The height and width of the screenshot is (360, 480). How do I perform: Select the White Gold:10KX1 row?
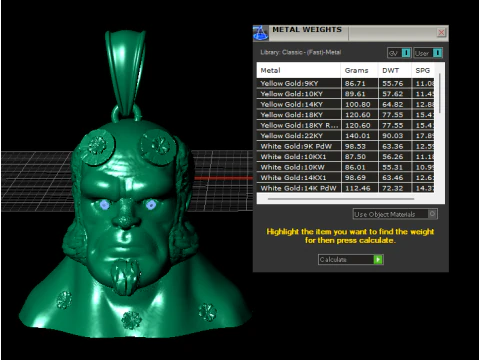pyautogui.click(x=345, y=157)
